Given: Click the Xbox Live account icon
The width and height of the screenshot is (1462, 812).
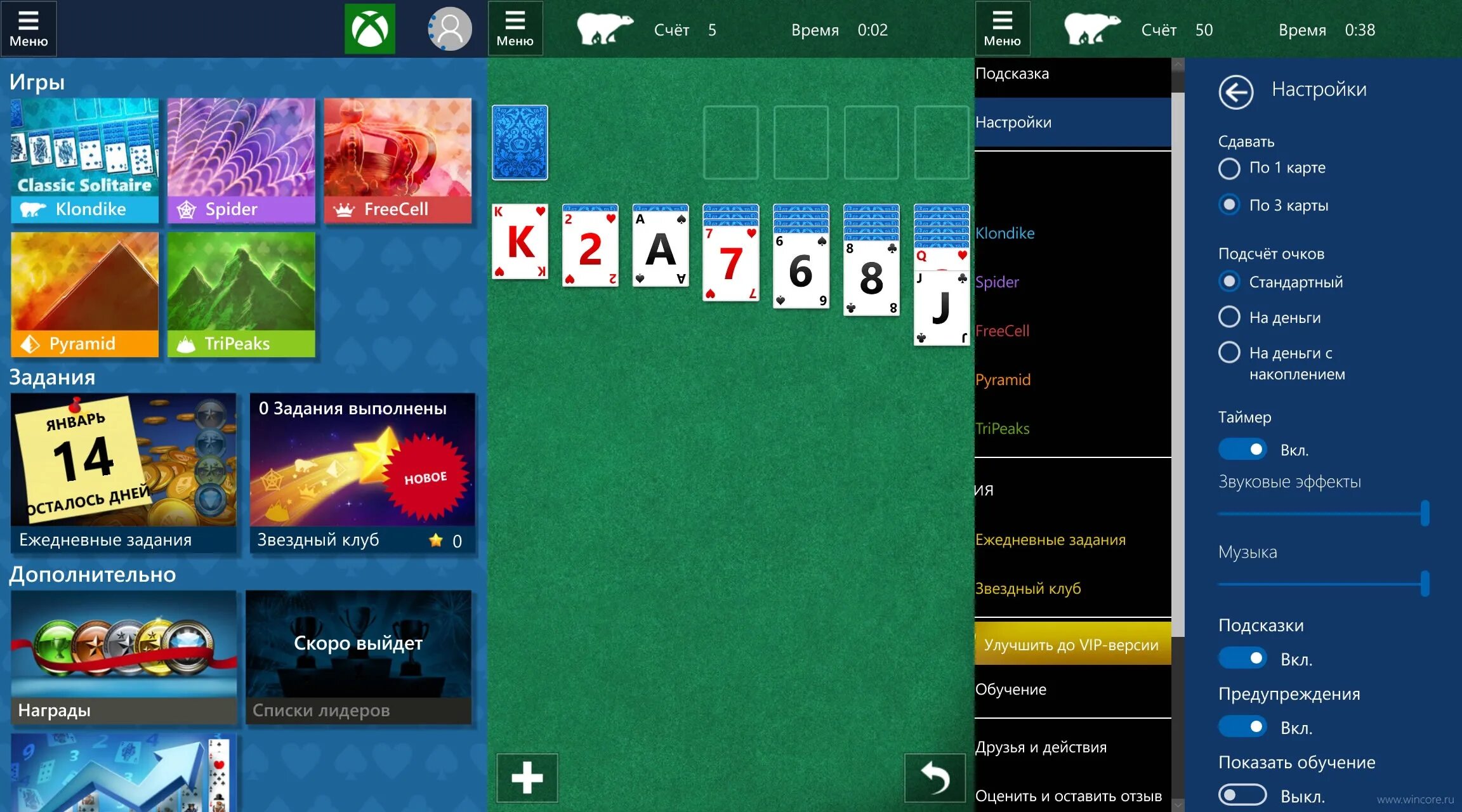Looking at the screenshot, I should [x=450, y=27].
